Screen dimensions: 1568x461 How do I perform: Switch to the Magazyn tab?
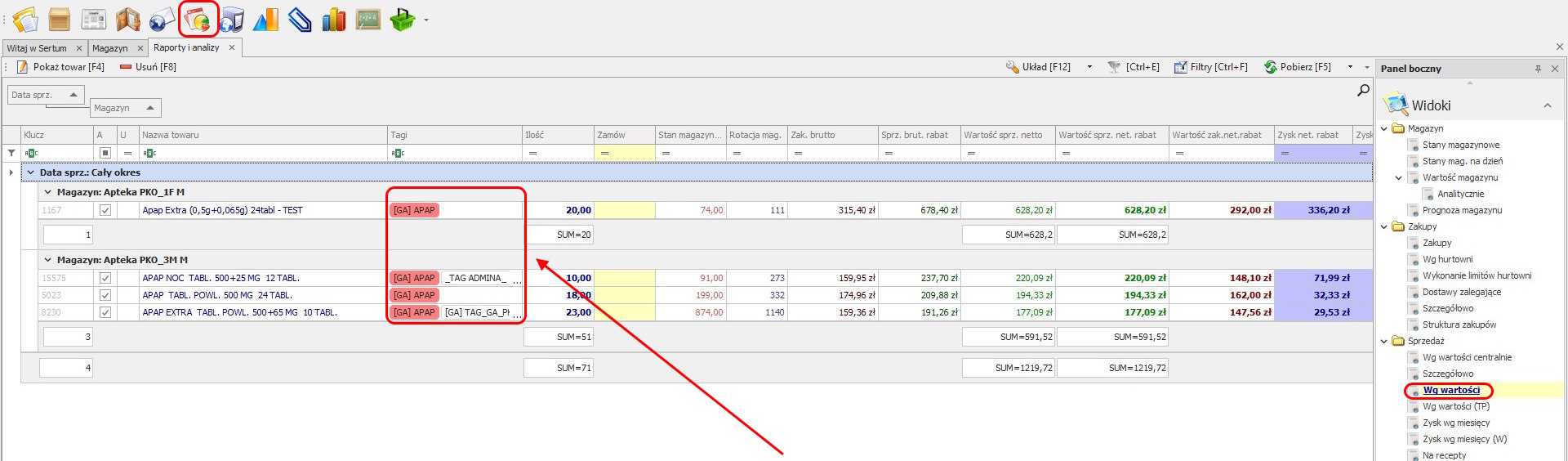[110, 48]
